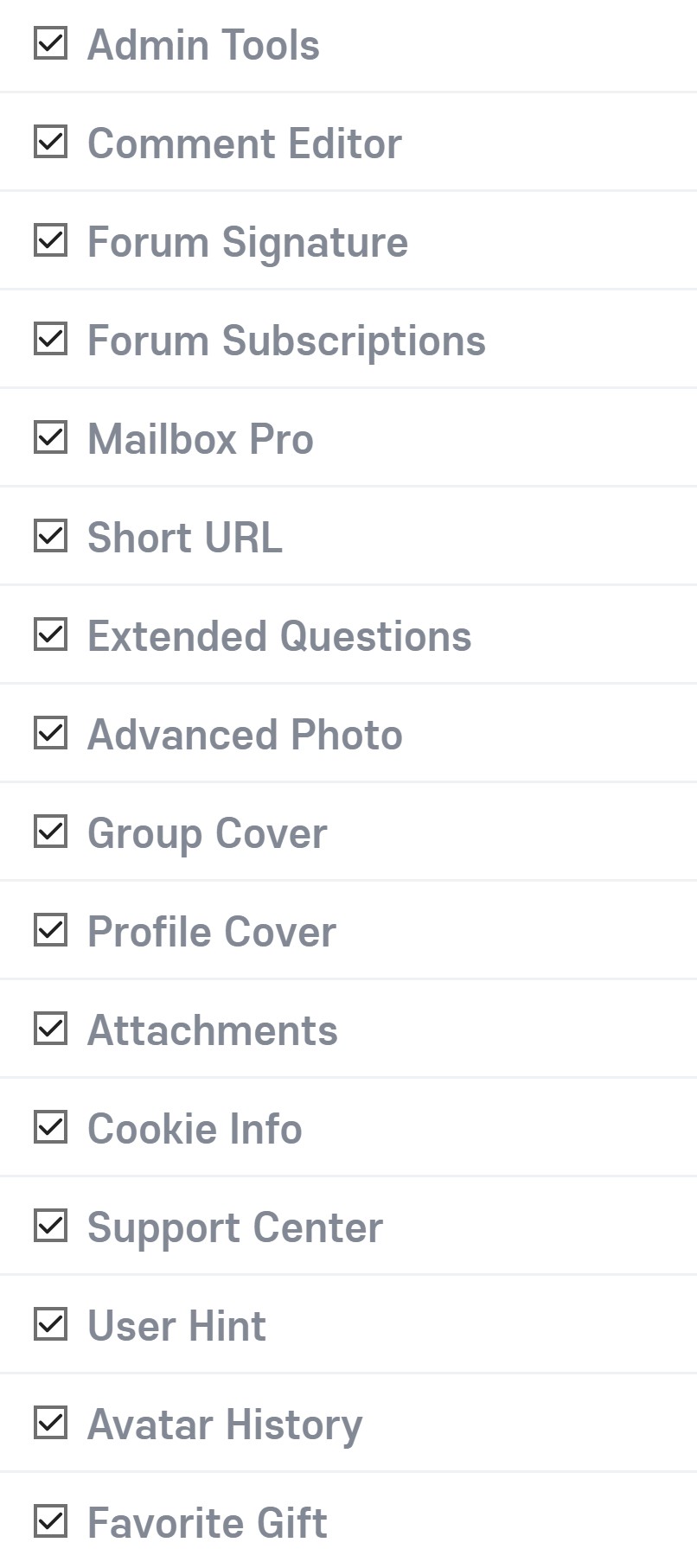The height and width of the screenshot is (1568, 697).
Task: Uncheck the Favorite Gift checkbox
Action: click(x=50, y=1521)
